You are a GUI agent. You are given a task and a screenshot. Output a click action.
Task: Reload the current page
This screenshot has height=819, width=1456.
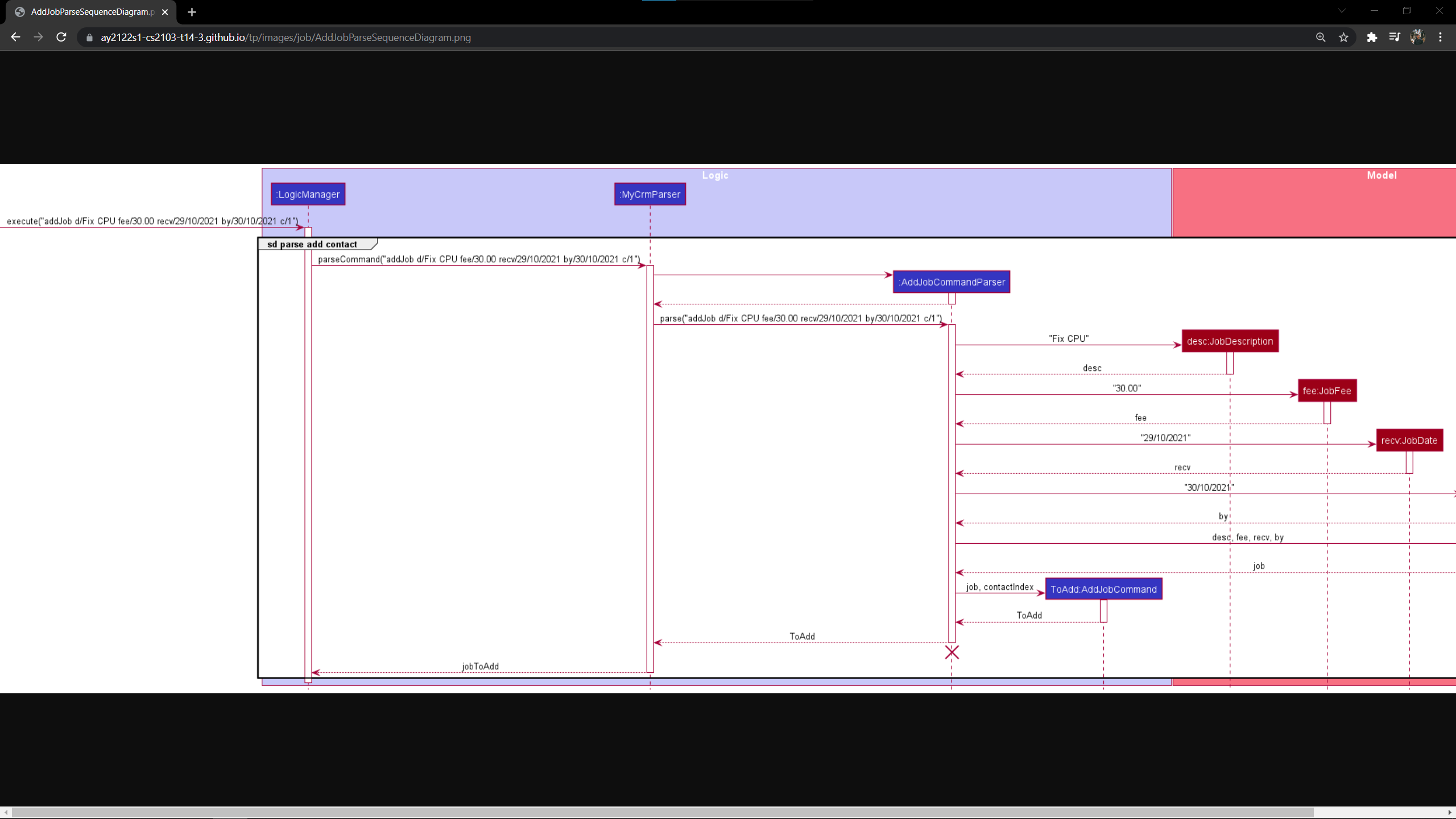61,37
